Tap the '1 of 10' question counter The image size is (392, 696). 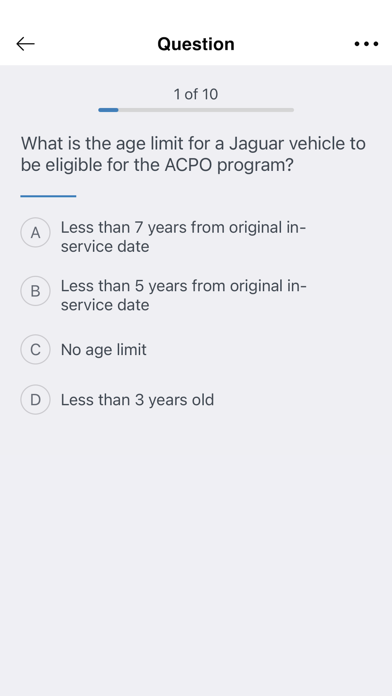[x=196, y=94]
